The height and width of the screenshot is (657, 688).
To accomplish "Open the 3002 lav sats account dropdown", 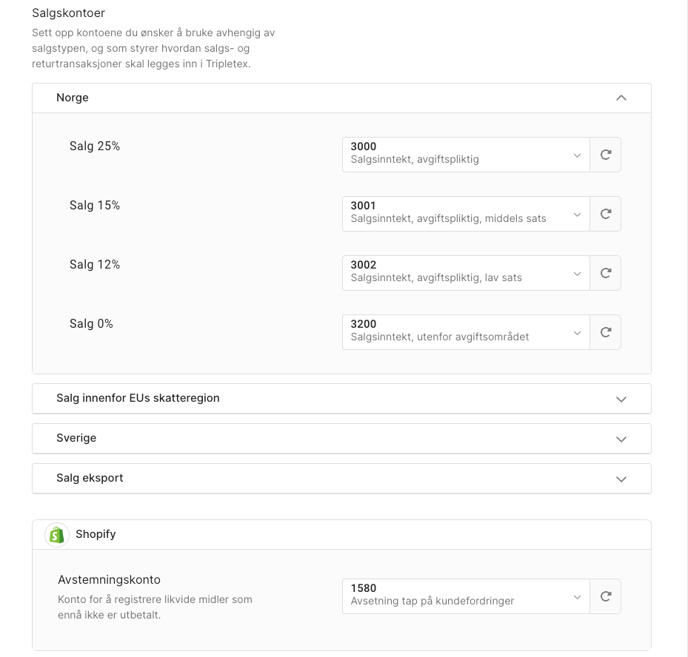I will click(x=466, y=273).
